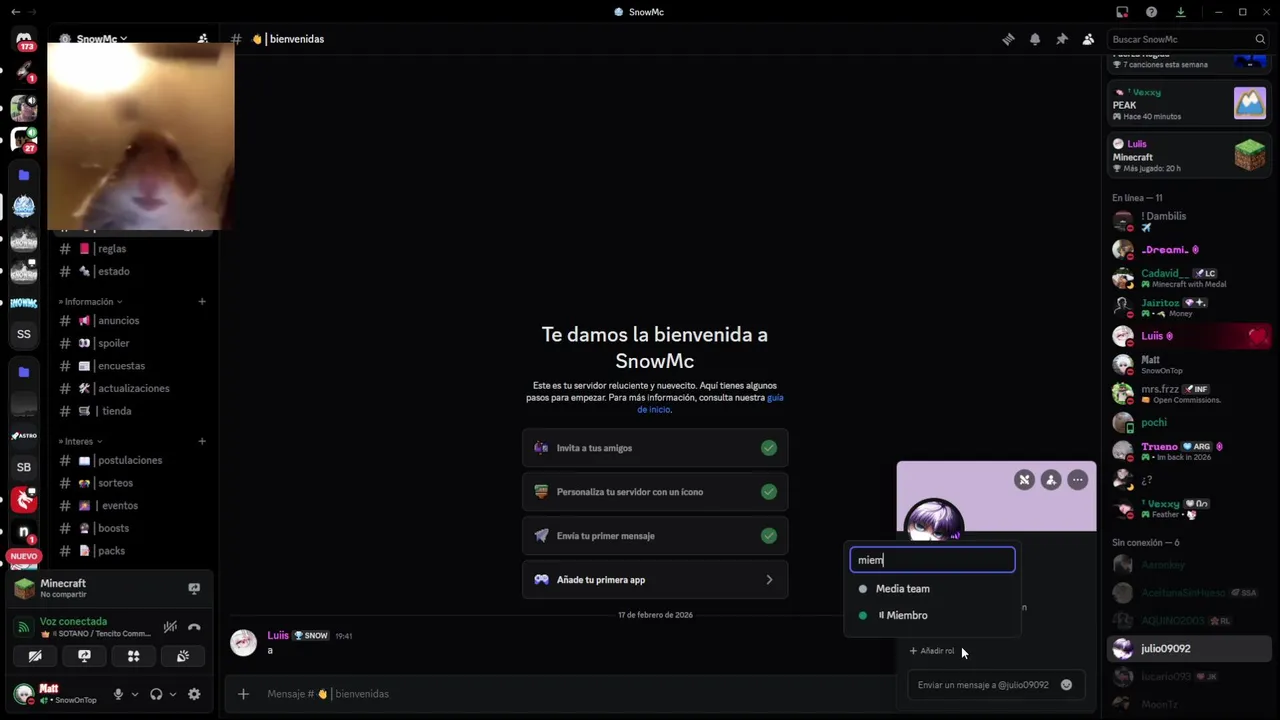Go to the anuncios channel
The image size is (1280, 720).
[x=133, y=321]
